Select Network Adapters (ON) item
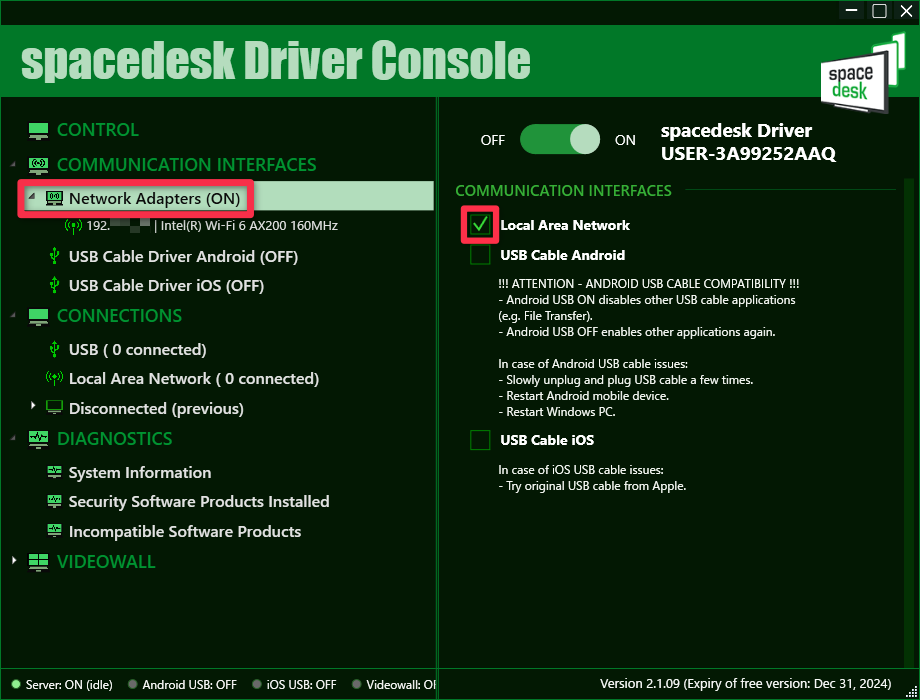920x700 pixels. [154, 198]
